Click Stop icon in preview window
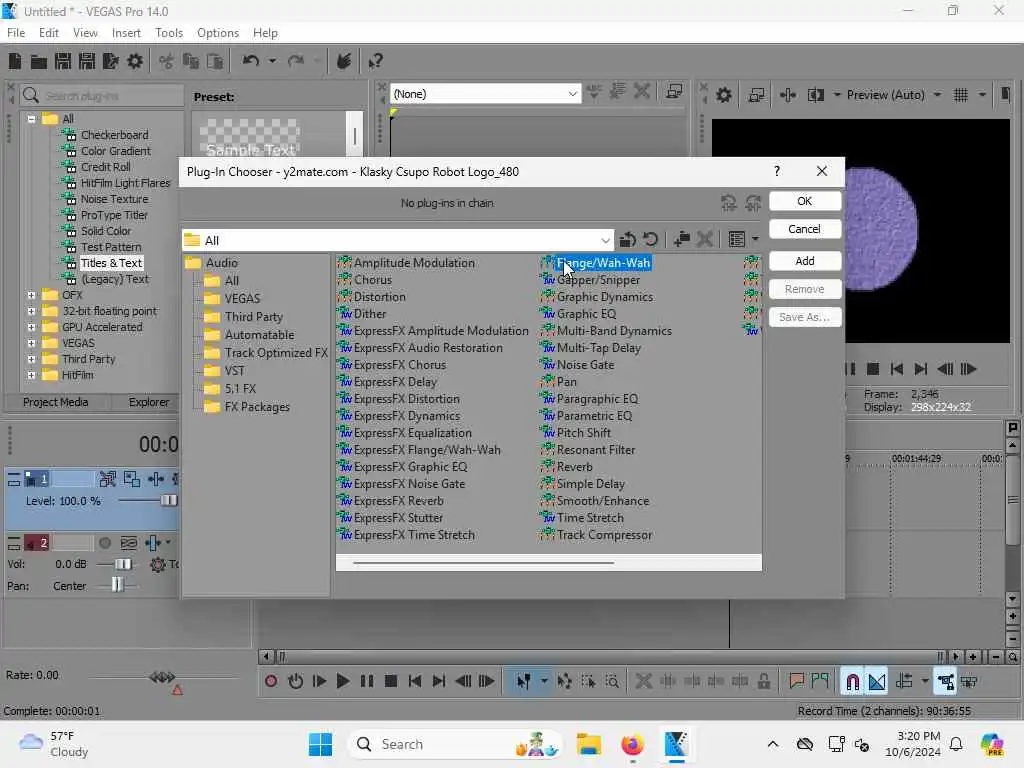The image size is (1024, 768). [x=872, y=369]
